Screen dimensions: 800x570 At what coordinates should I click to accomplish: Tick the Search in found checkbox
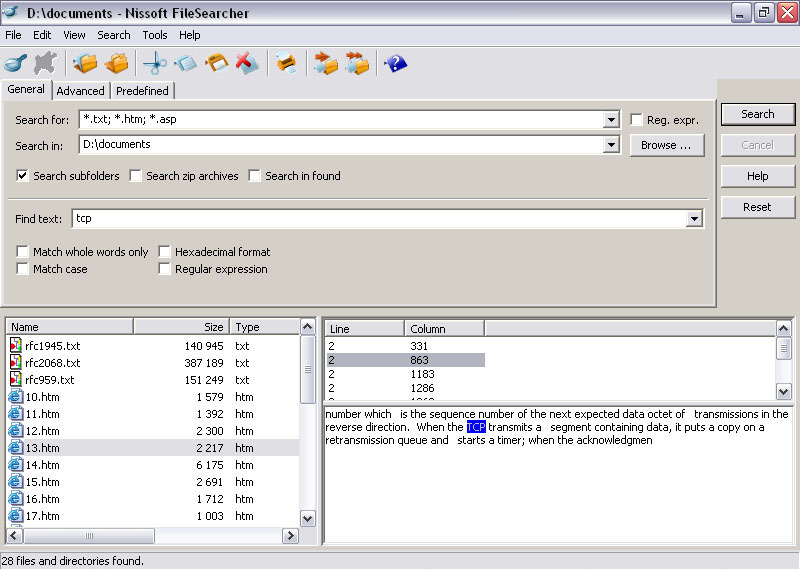(x=254, y=176)
